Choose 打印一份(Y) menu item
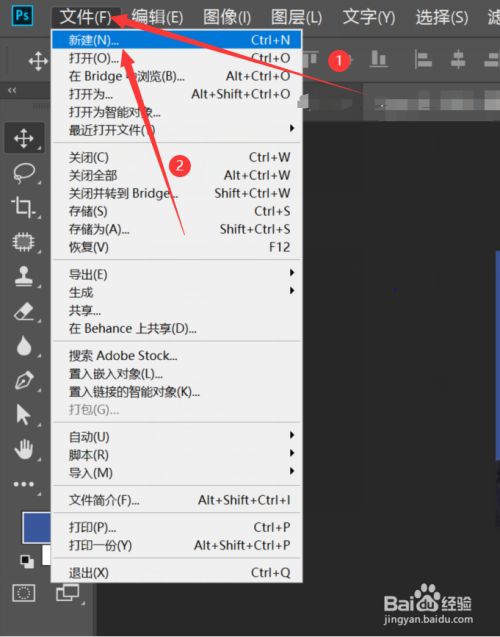This screenshot has height=637, width=500. pos(177,545)
